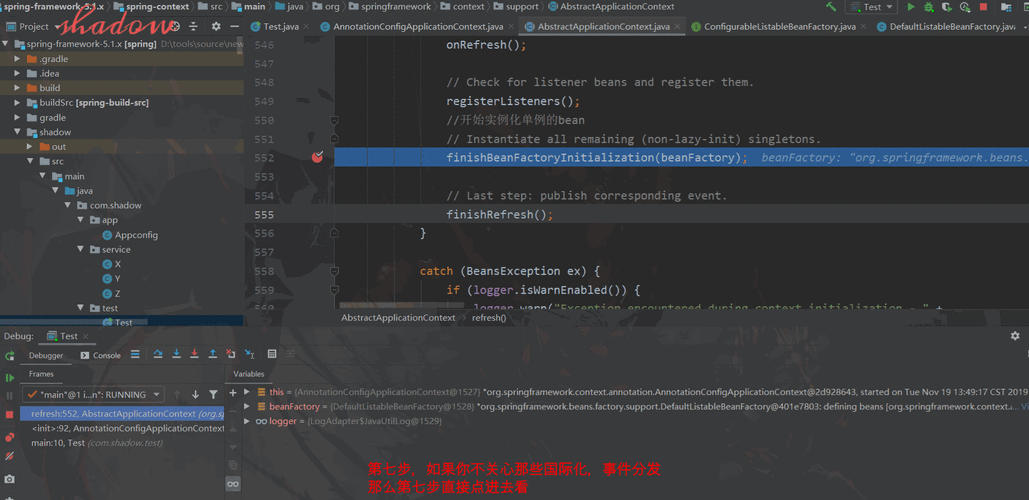Drop frame icon in debugger toolbar
Image resolution: width=1029 pixels, height=500 pixels.
coord(231,354)
